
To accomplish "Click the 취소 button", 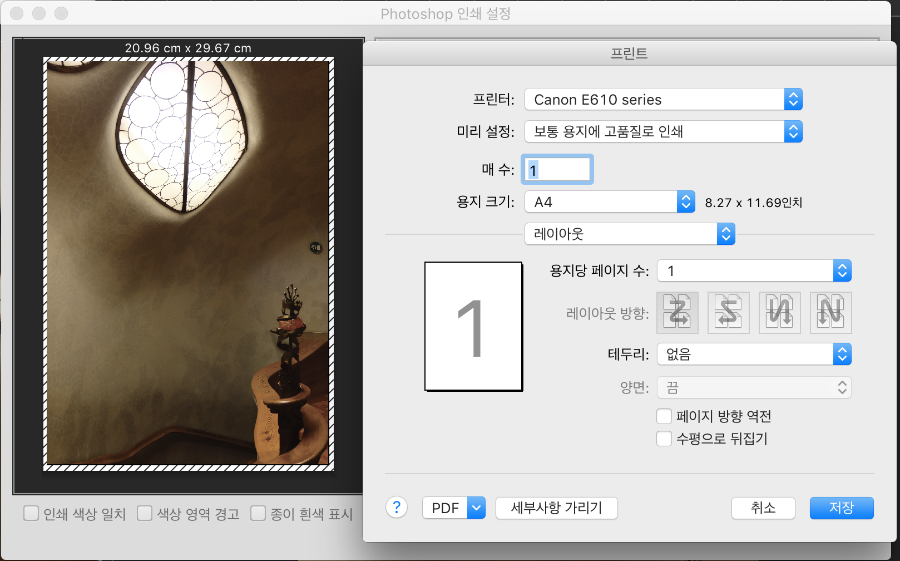I will pos(763,508).
